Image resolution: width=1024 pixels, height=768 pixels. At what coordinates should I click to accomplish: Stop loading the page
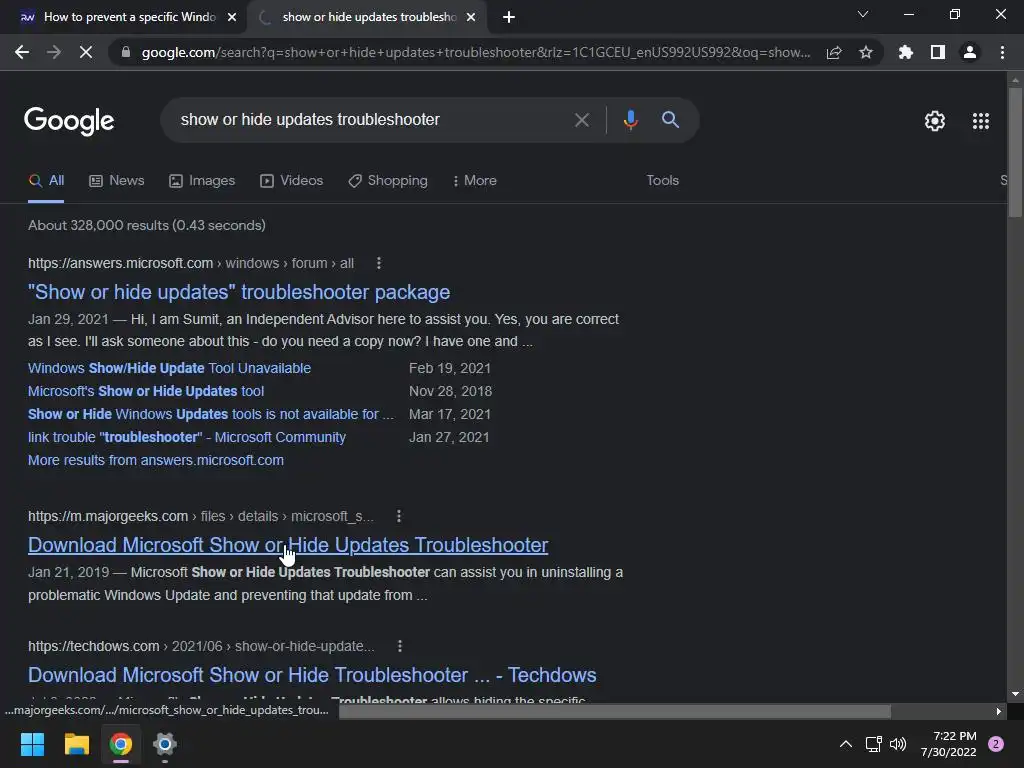(x=86, y=52)
